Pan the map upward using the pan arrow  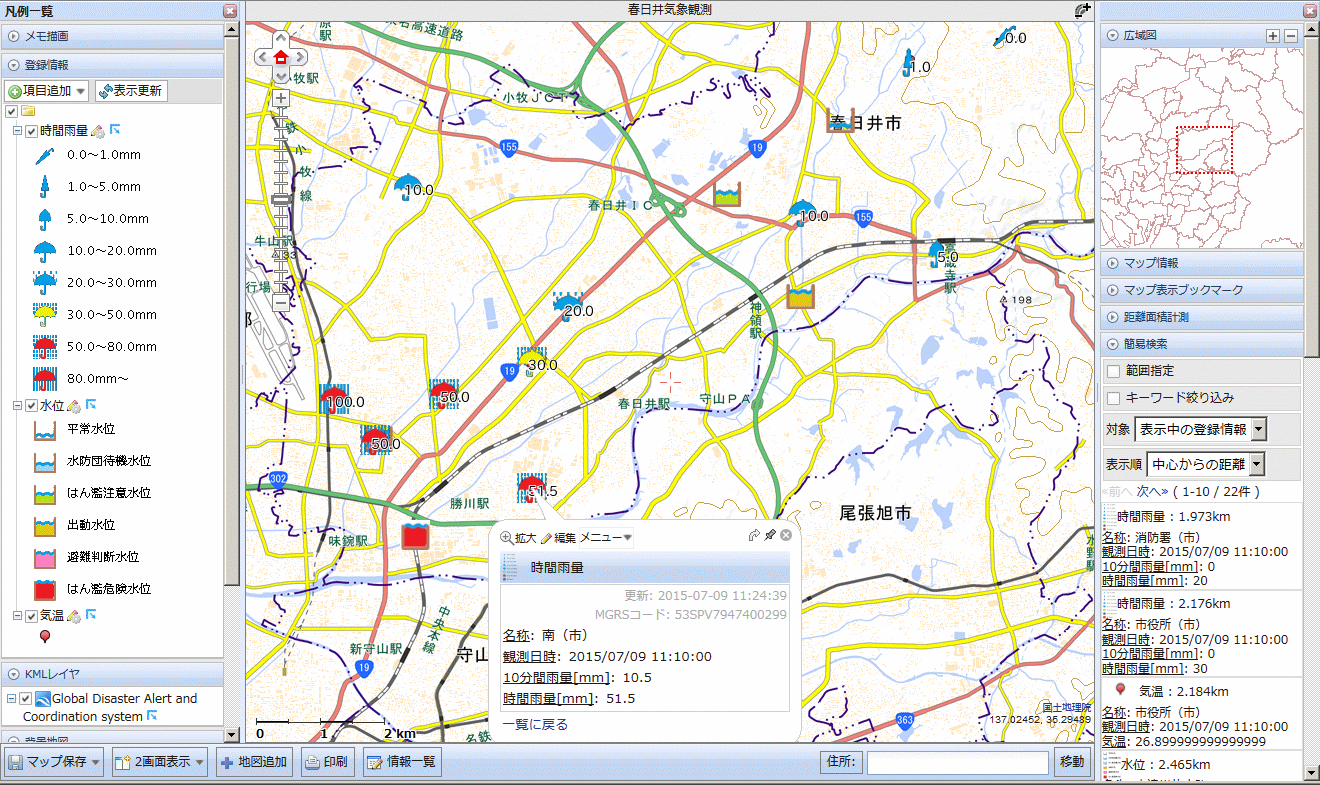(281, 40)
